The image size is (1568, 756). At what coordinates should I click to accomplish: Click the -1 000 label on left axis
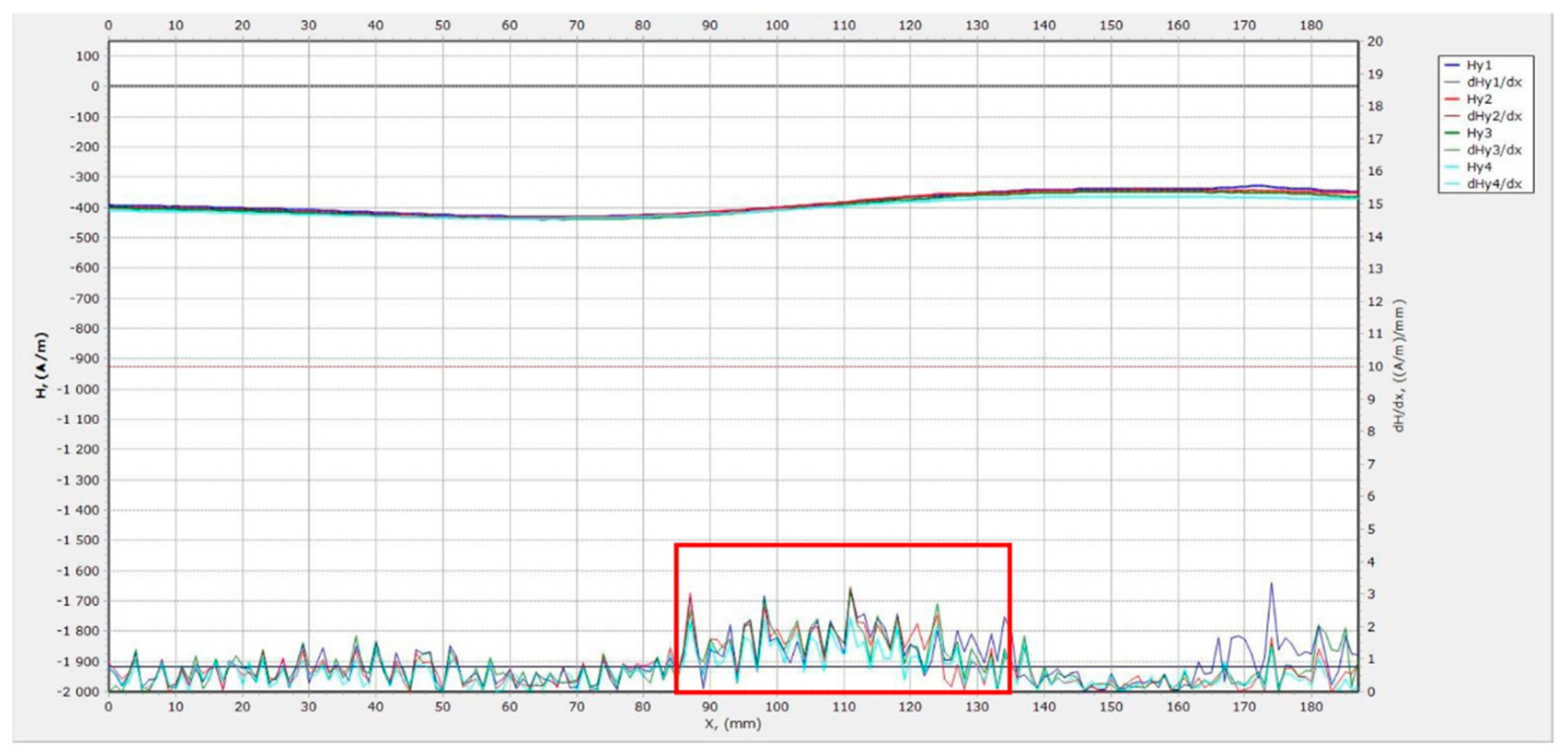click(x=77, y=390)
